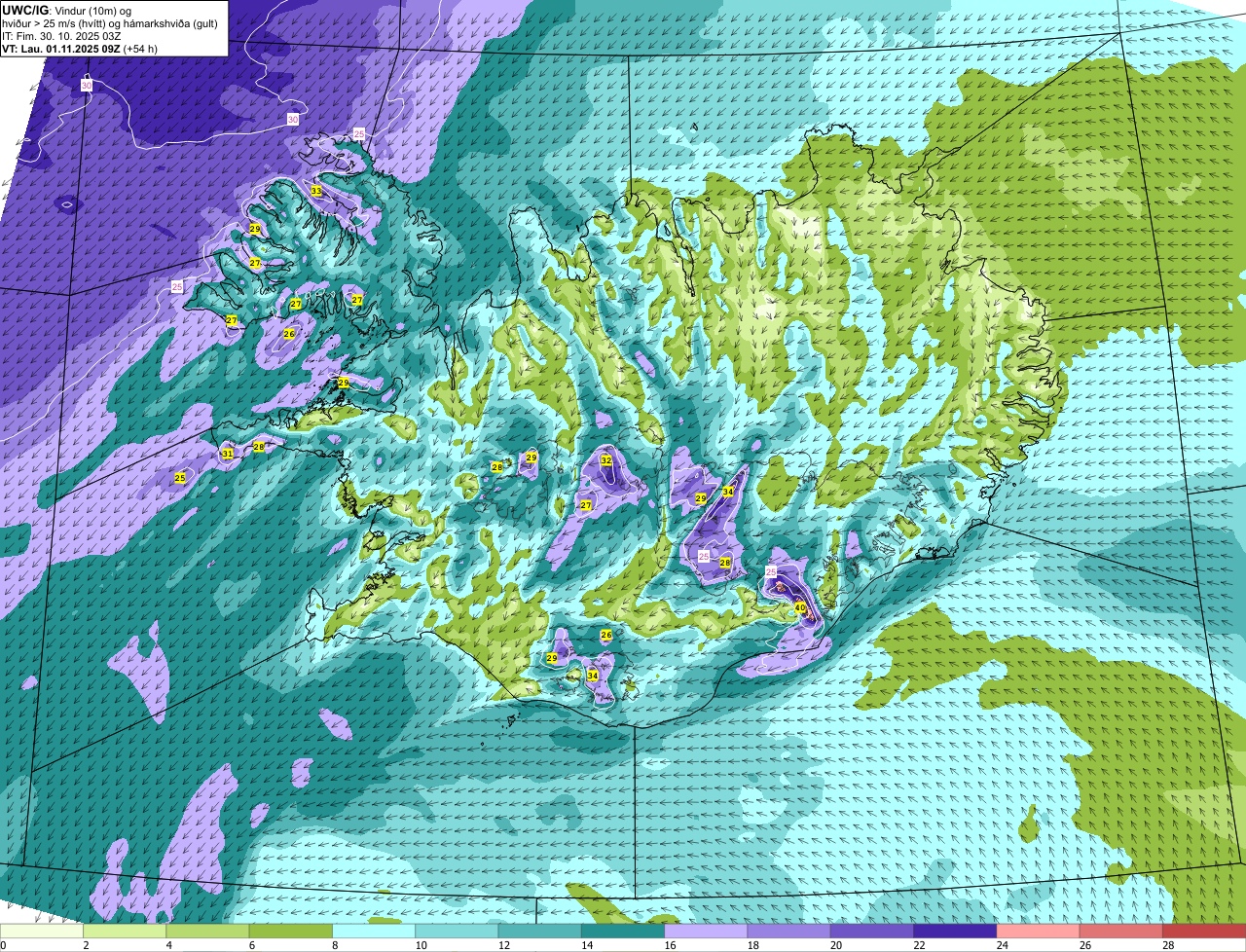Select the 8–10 m/s pale cyan legend swatch
Viewport: 1246px width, 952px height.
pyautogui.click(x=374, y=932)
